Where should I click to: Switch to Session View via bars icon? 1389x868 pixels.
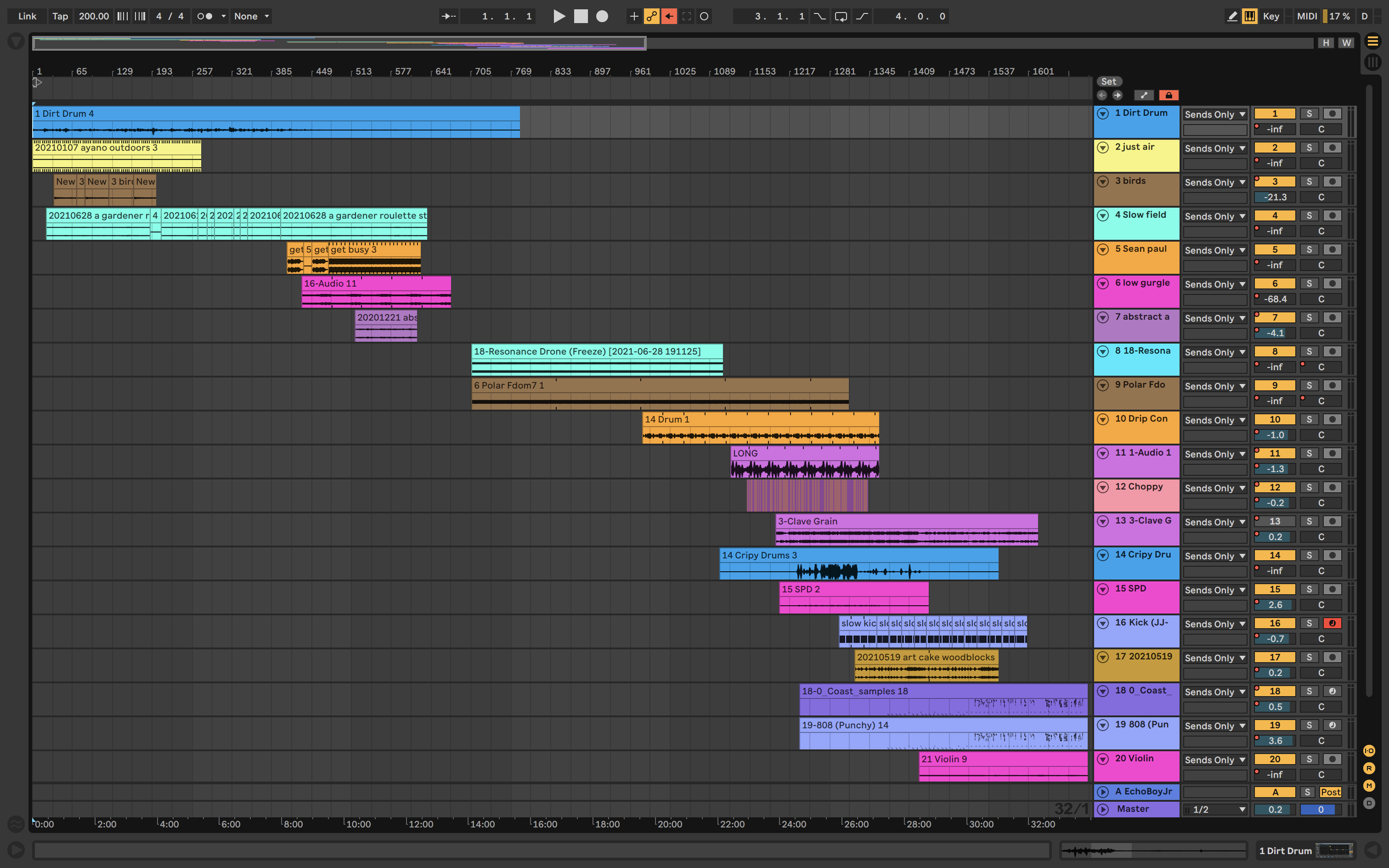click(x=1372, y=62)
